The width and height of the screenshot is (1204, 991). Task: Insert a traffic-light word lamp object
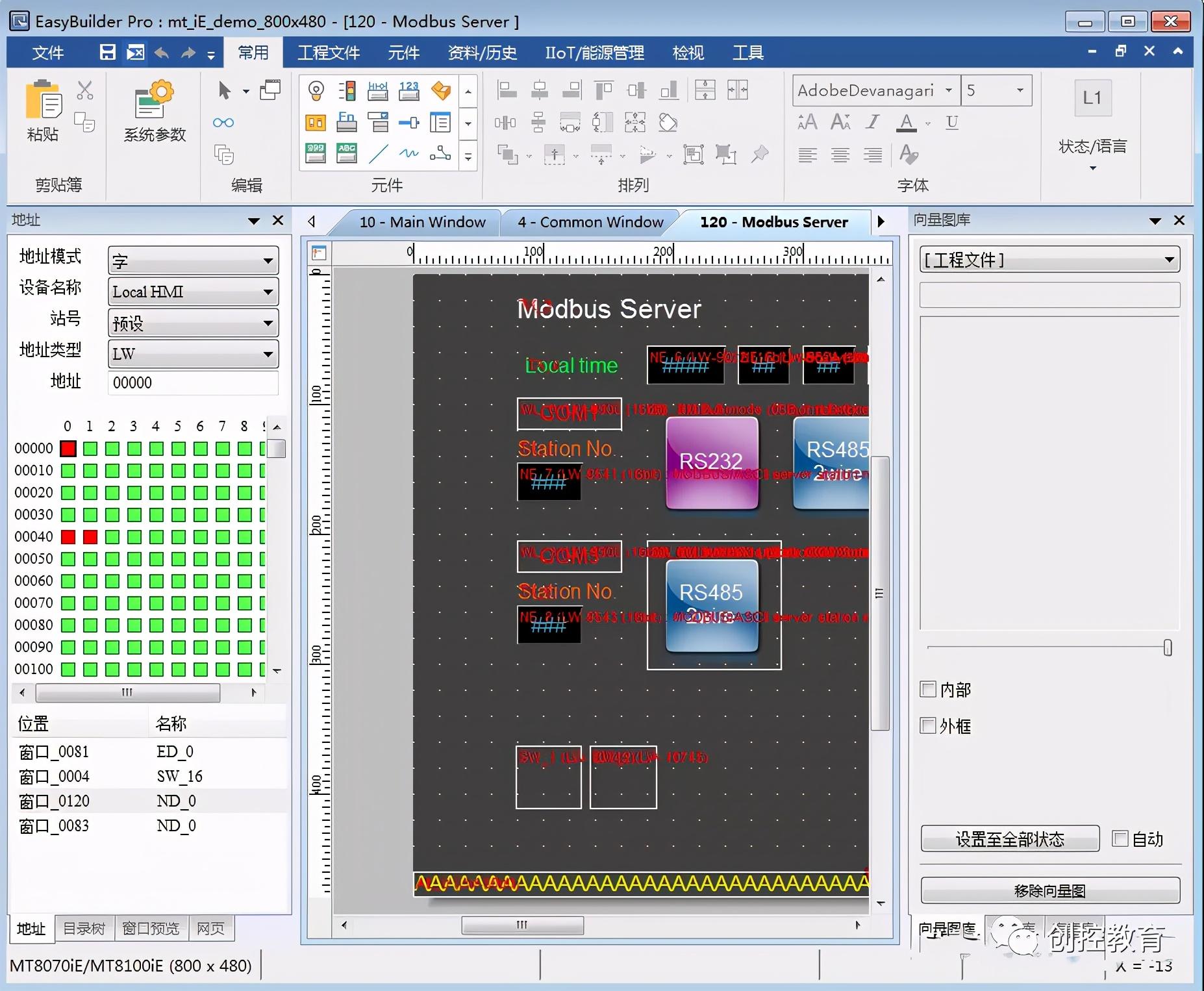pos(347,90)
